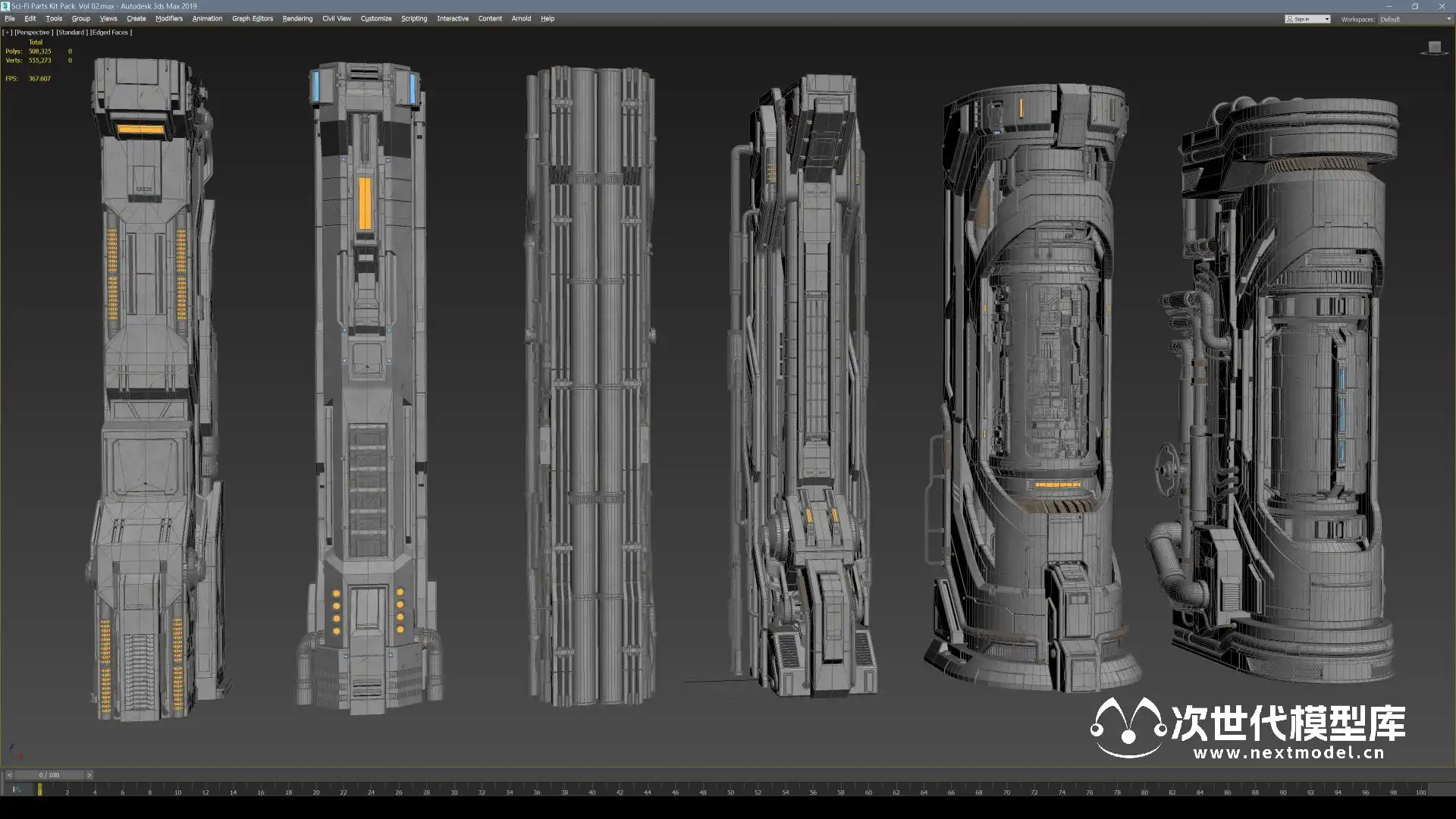Step time slider forward with right arrow

click(x=89, y=775)
